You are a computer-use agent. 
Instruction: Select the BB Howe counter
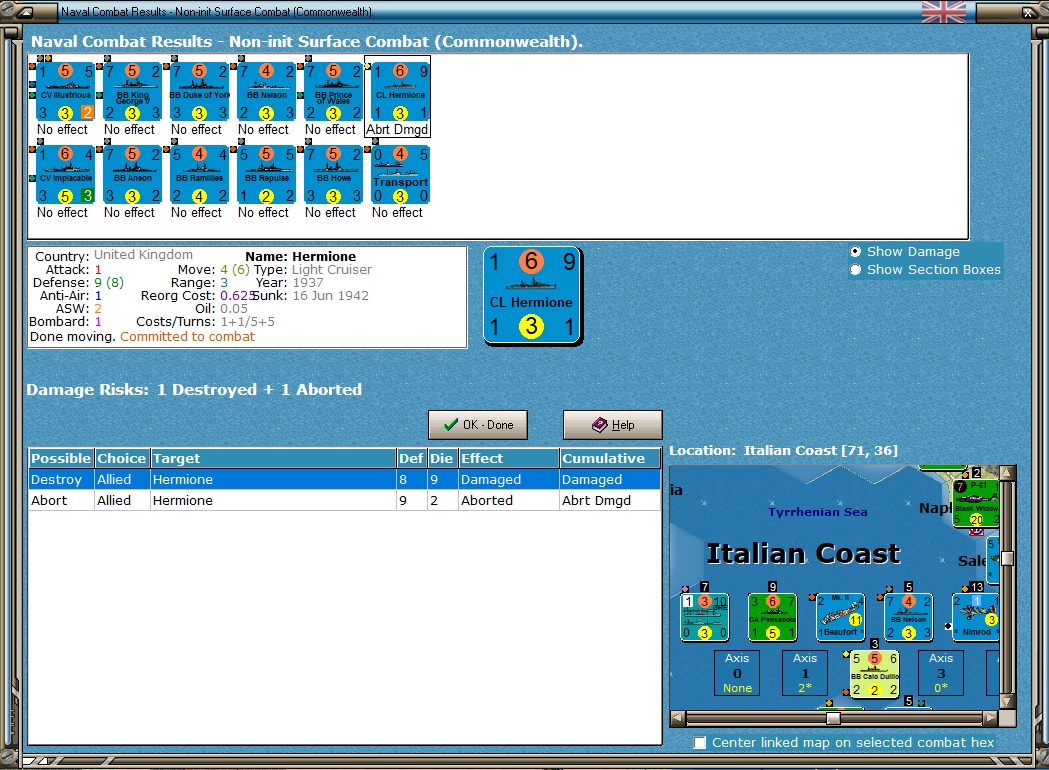click(x=332, y=175)
